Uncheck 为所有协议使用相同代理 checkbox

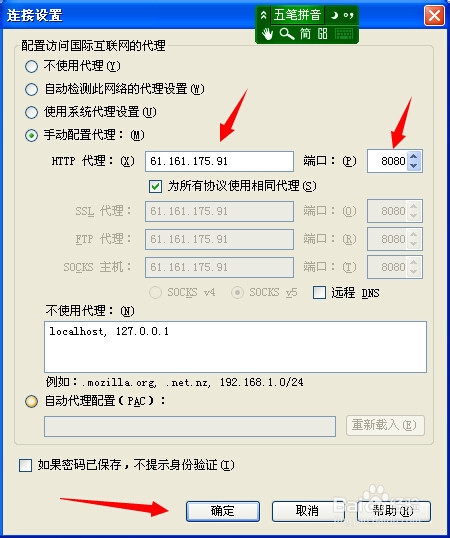tap(155, 187)
